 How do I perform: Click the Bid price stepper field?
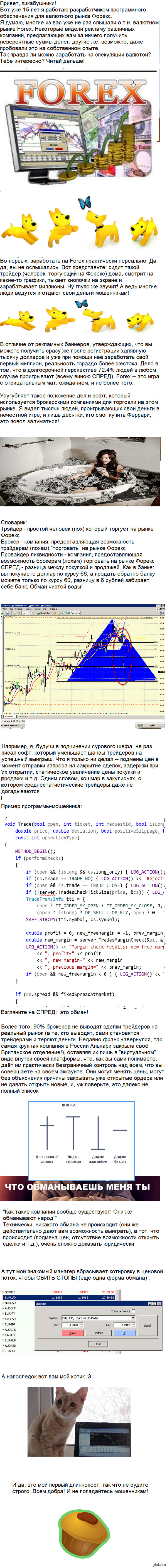72,1325
